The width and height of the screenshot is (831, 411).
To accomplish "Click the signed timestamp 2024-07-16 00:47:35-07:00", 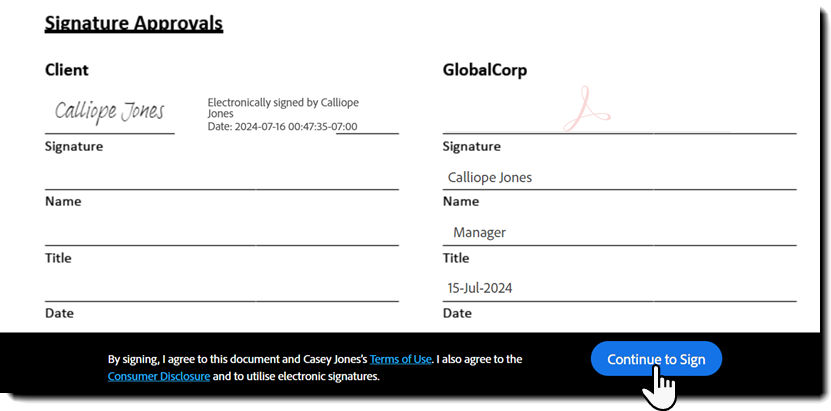I will pyautogui.click(x=296, y=127).
